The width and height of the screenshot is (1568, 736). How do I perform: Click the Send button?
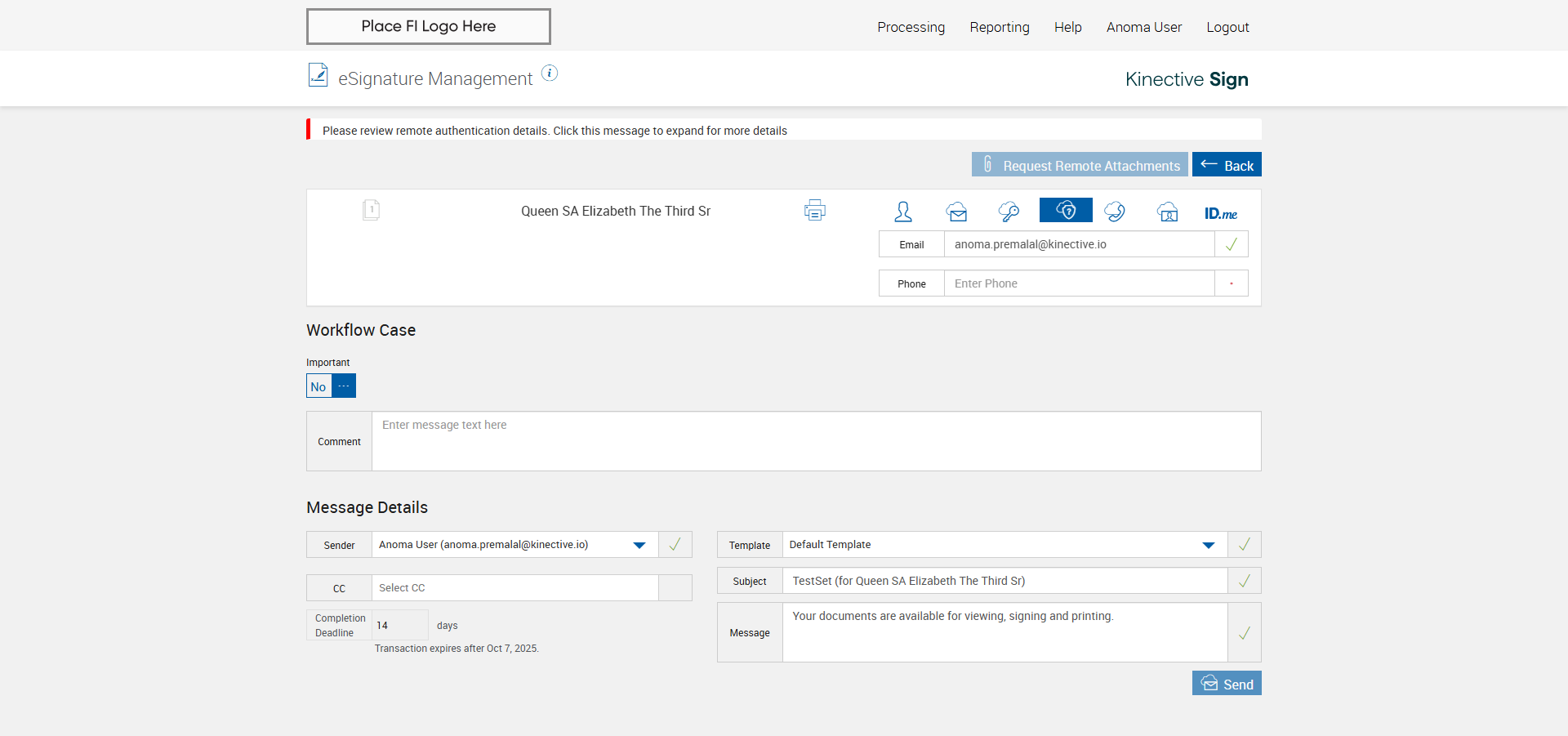1227,684
